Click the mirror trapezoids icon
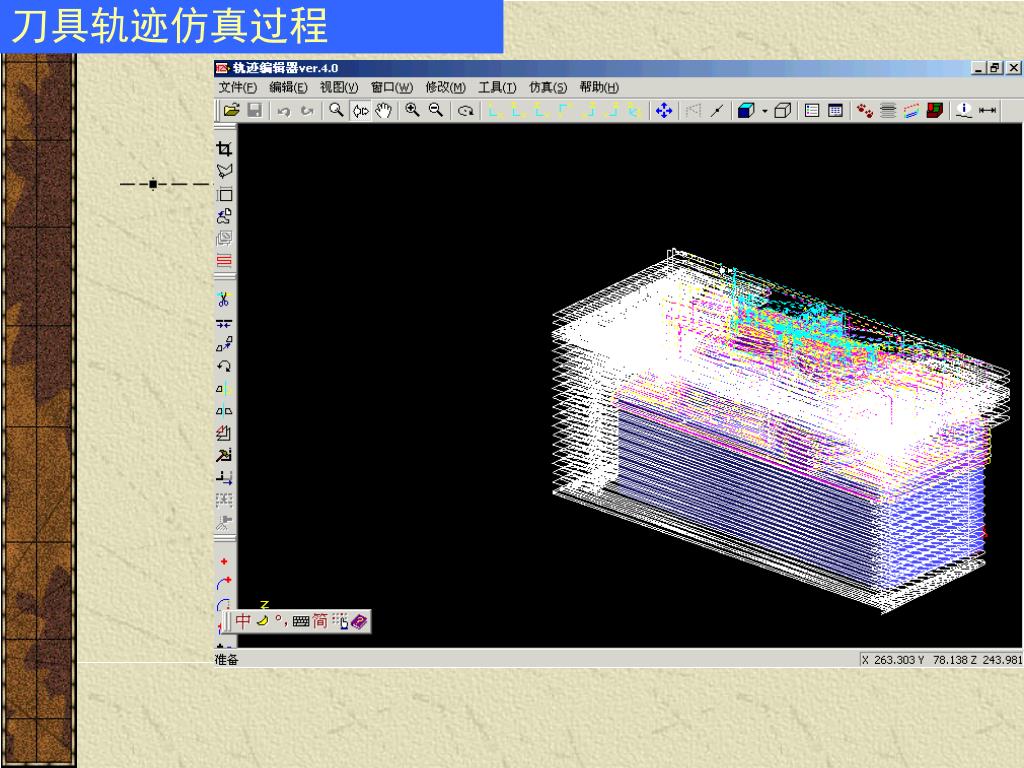The image size is (1024, 768). [x=224, y=411]
